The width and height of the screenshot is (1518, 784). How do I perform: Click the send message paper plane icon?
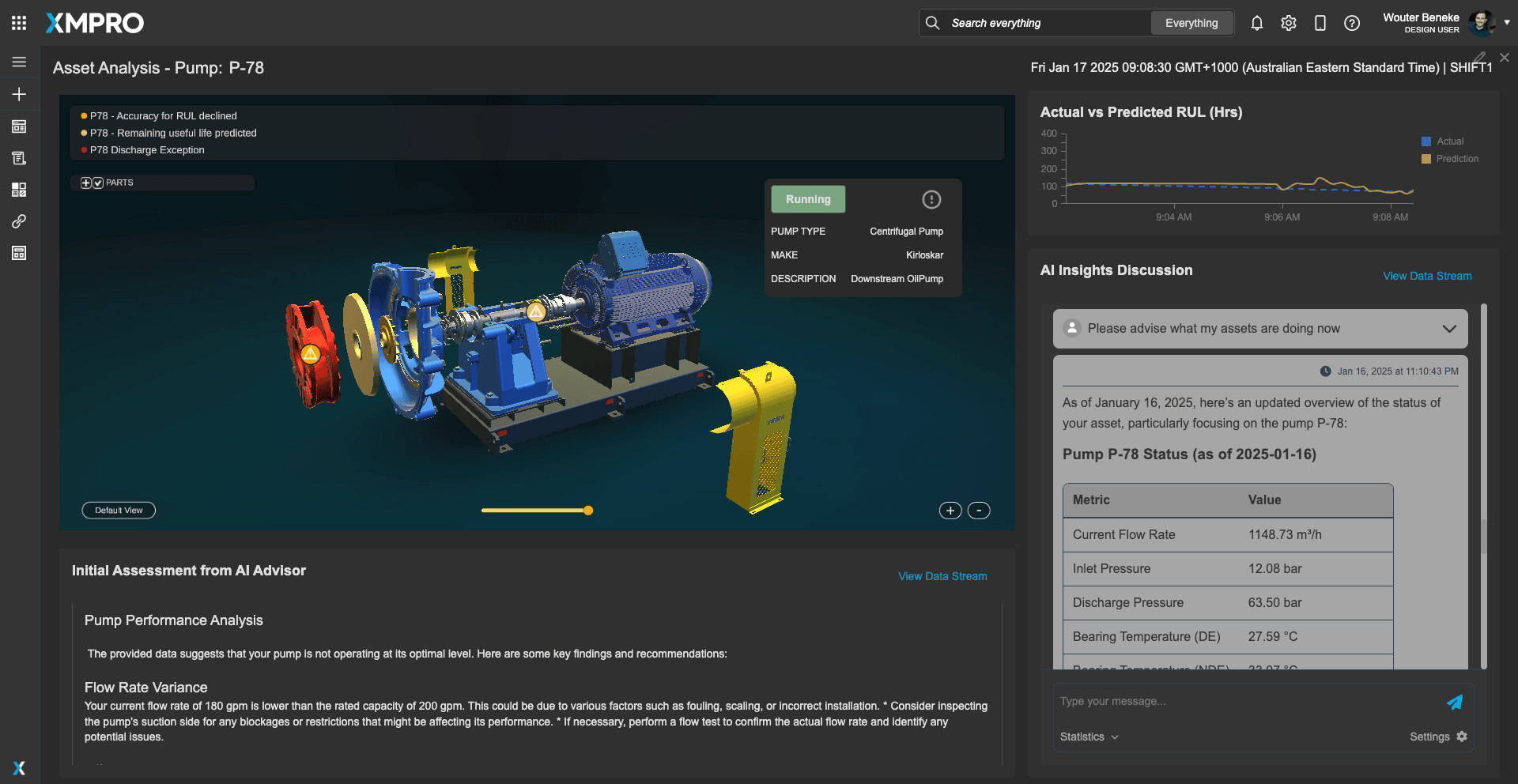pyautogui.click(x=1454, y=702)
